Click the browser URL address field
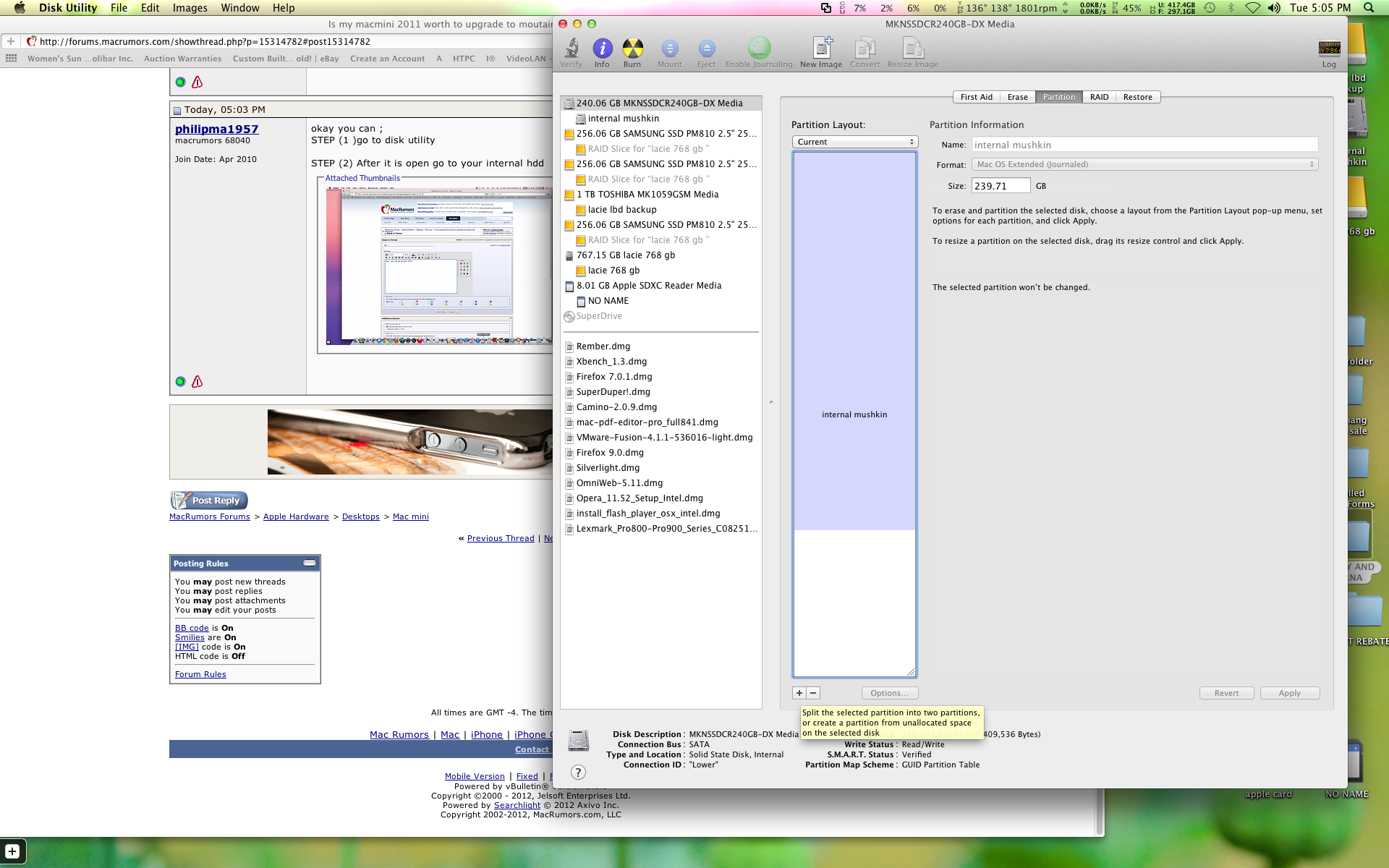The width and height of the screenshot is (1389, 868). [289, 41]
